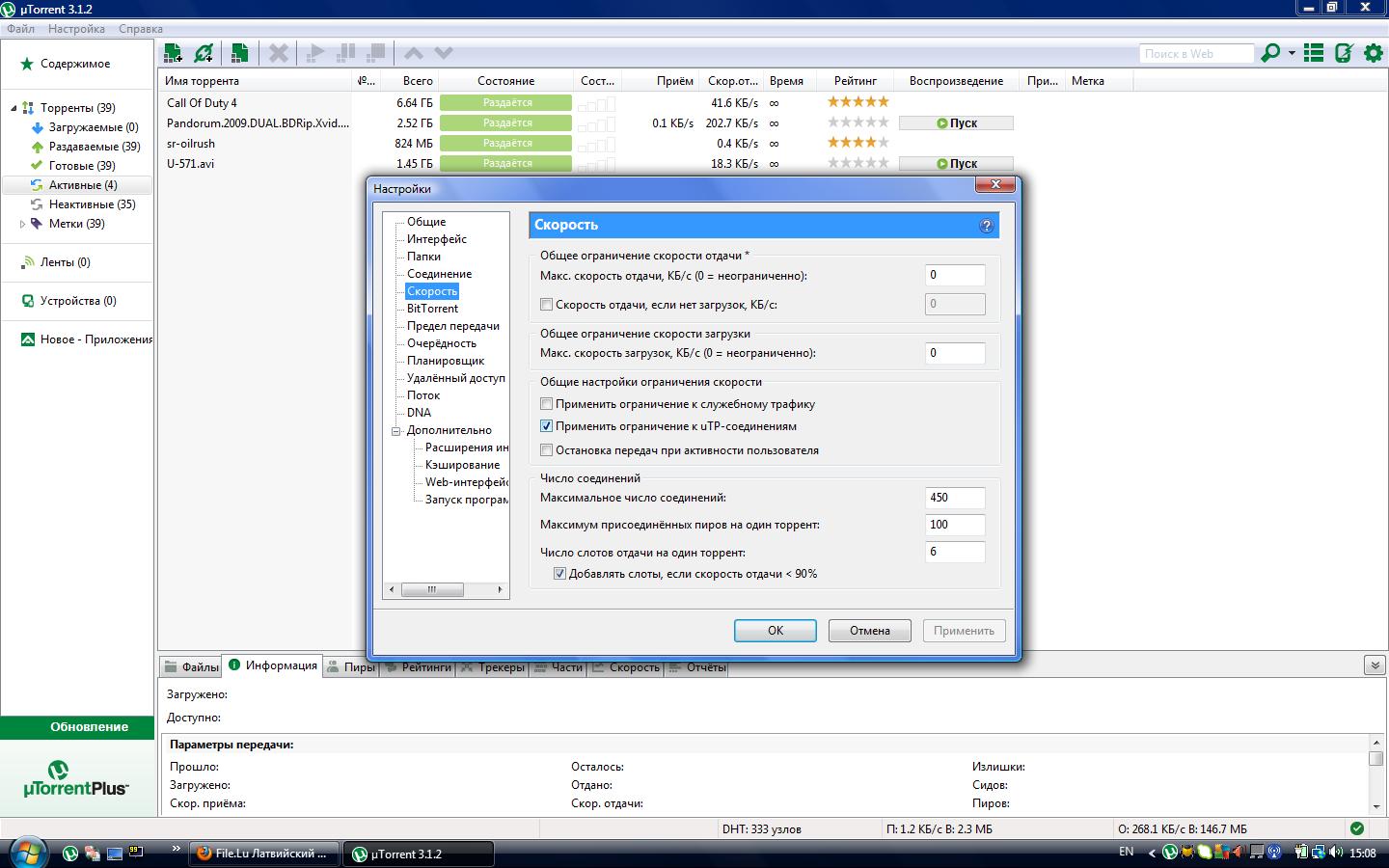The image size is (1389, 868).
Task: Uncheck 'Добавлять слоты, если скорость отдачи < 90%'
Action: (559, 574)
